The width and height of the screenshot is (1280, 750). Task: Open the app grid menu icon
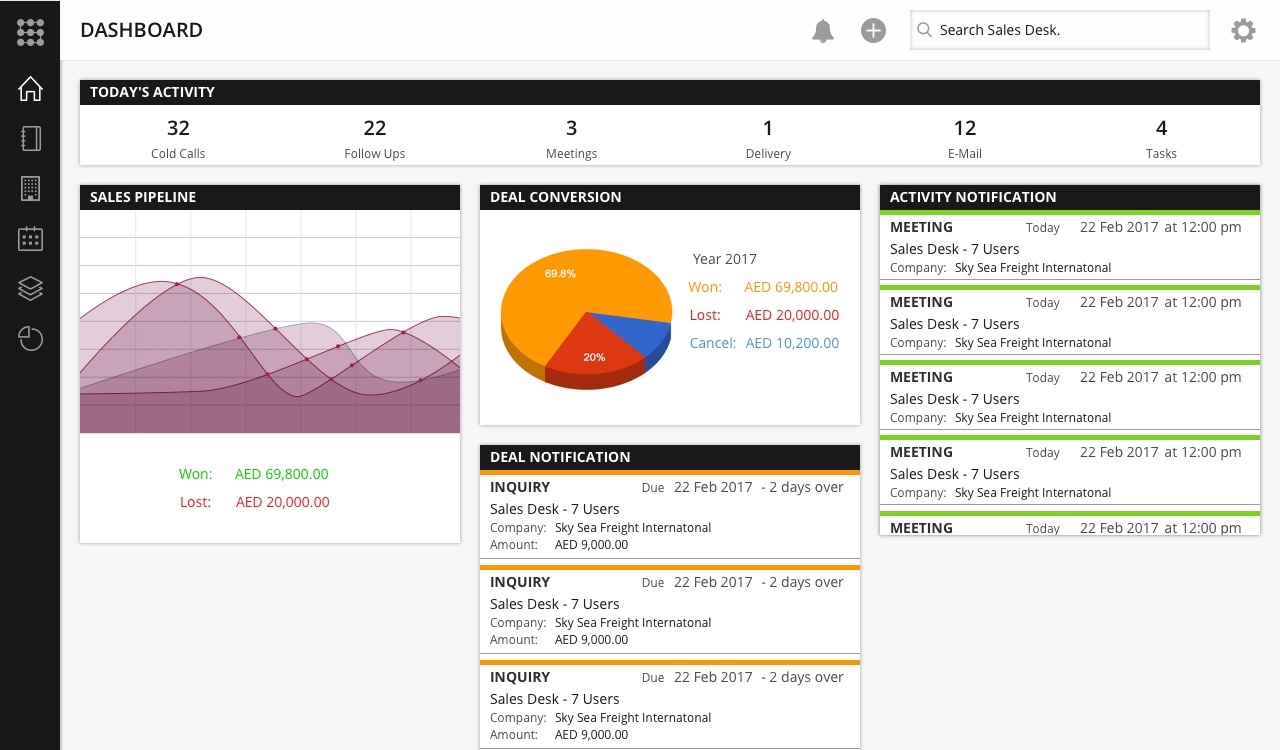(x=30, y=32)
